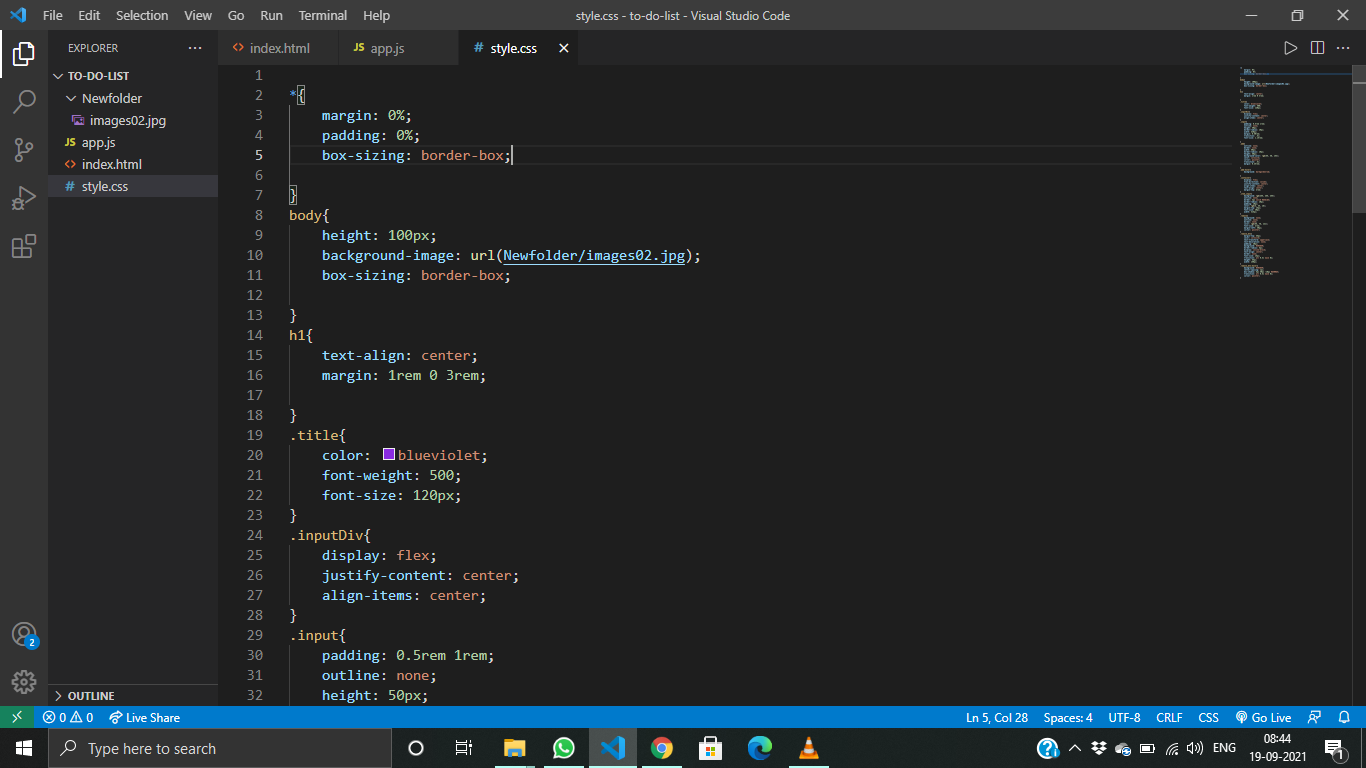The height and width of the screenshot is (768, 1366).
Task: Click the feedback icon in status bar
Action: tap(1315, 717)
